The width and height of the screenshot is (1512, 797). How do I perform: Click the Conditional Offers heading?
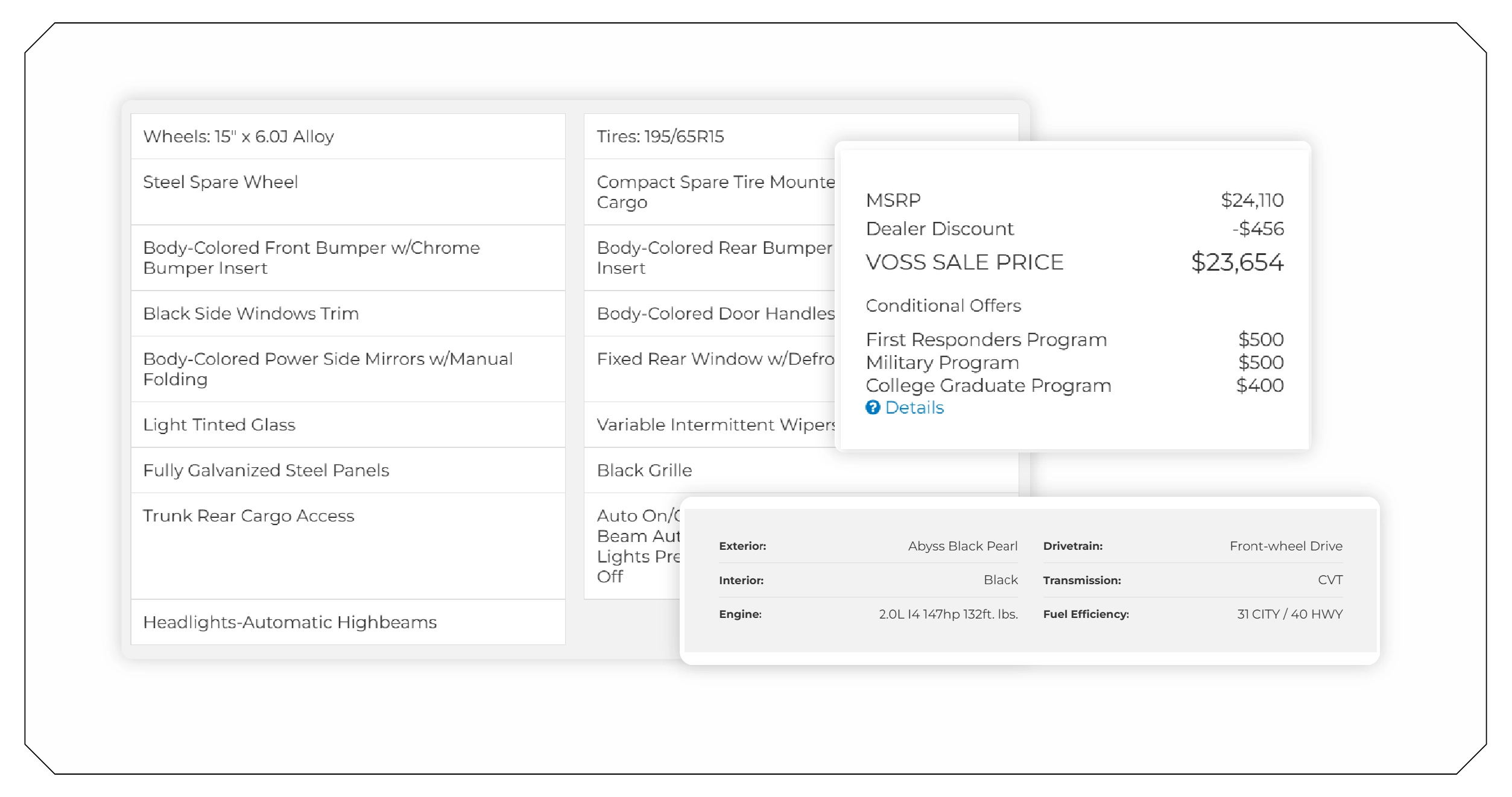(x=943, y=306)
